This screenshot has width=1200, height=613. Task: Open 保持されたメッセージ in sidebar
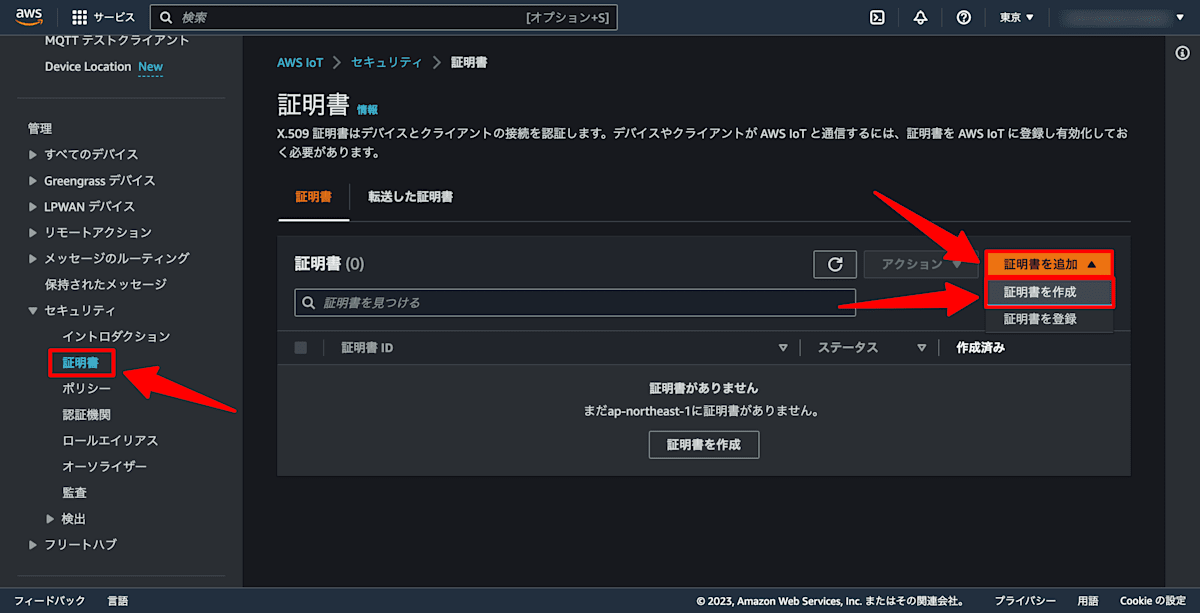click(106, 284)
